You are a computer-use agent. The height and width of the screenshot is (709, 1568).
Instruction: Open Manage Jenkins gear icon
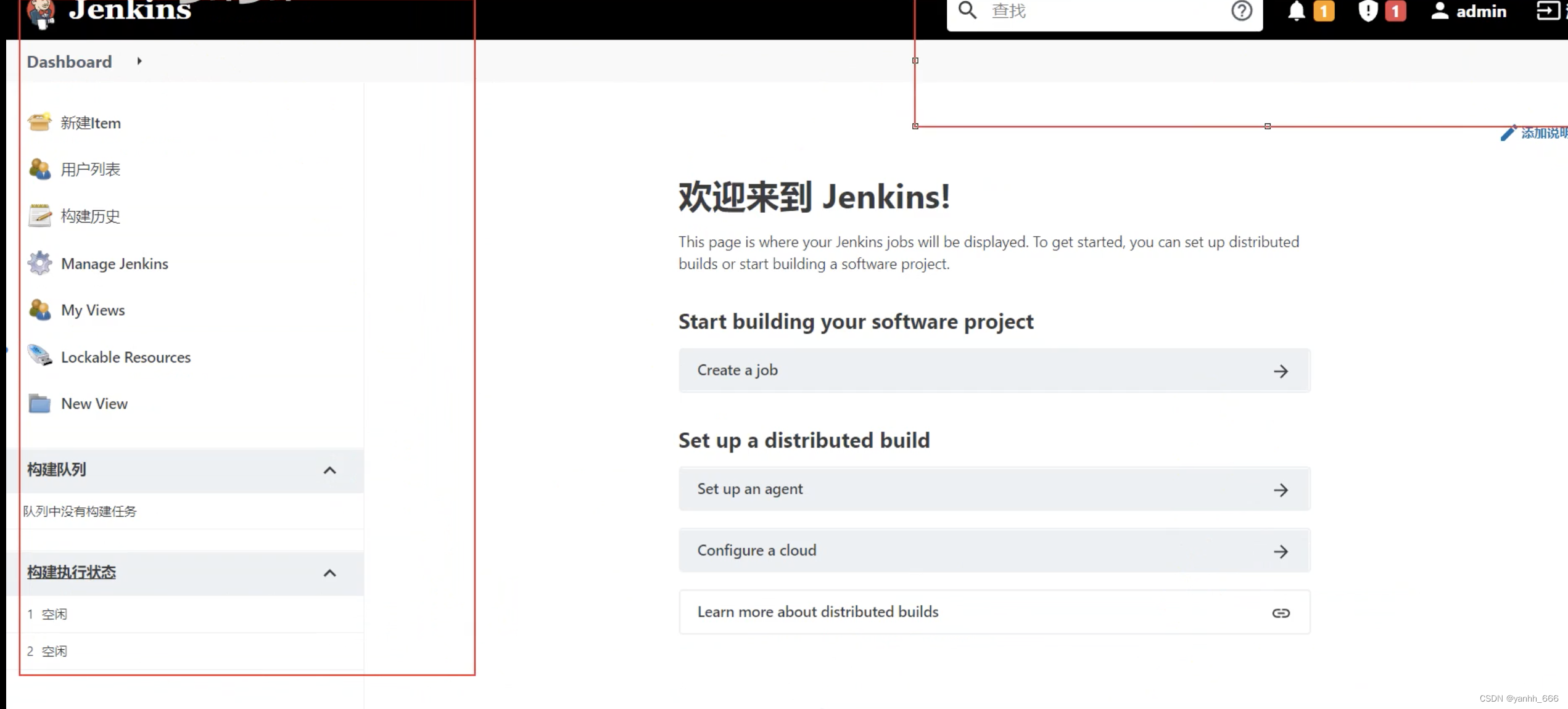(39, 263)
